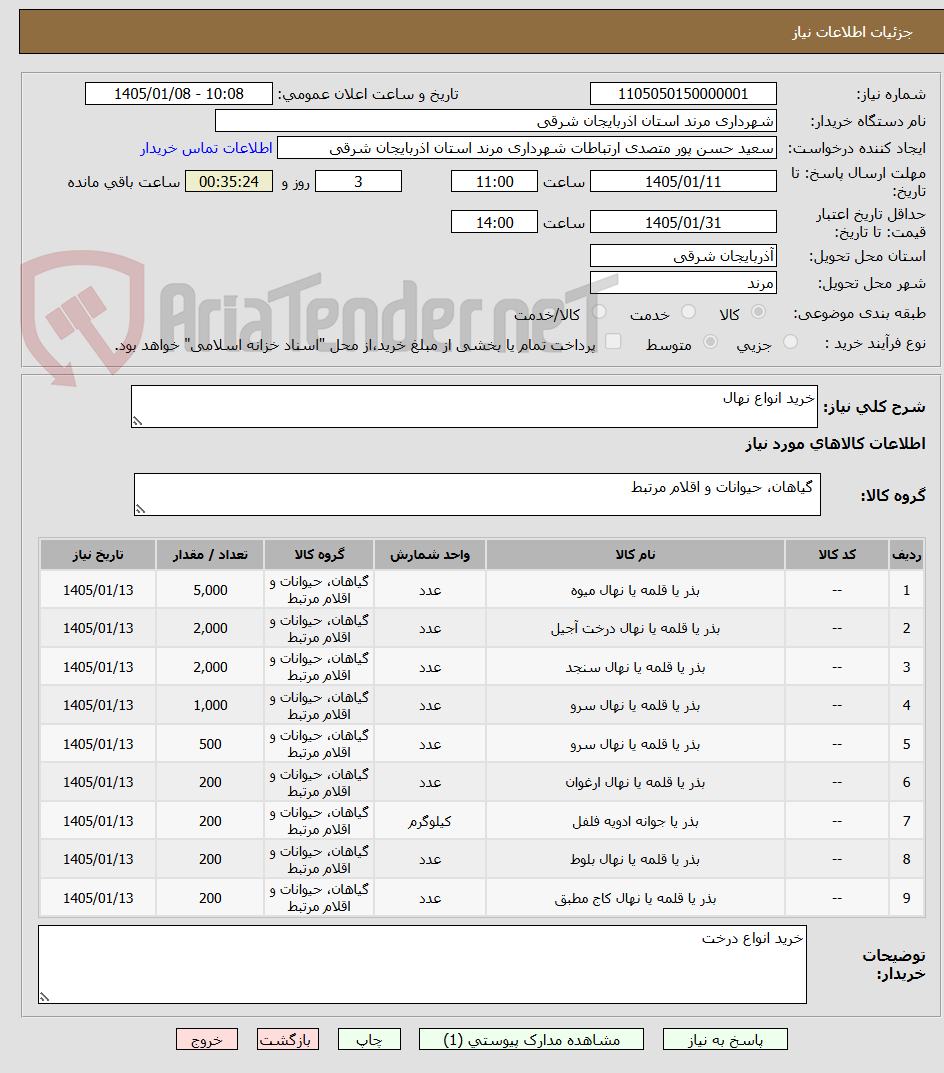Select the متوسط purchase type radio
This screenshot has height=1073, width=944.
tap(711, 341)
